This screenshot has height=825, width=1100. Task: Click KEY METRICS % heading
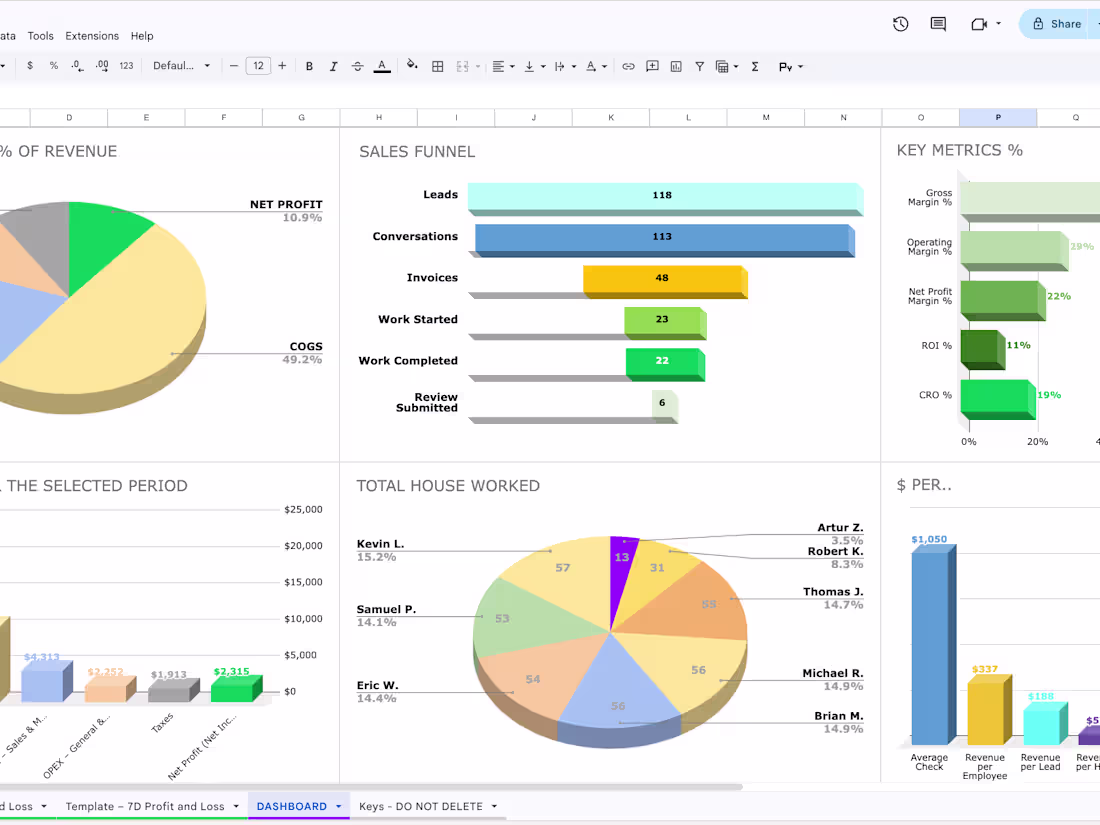[x=959, y=150]
